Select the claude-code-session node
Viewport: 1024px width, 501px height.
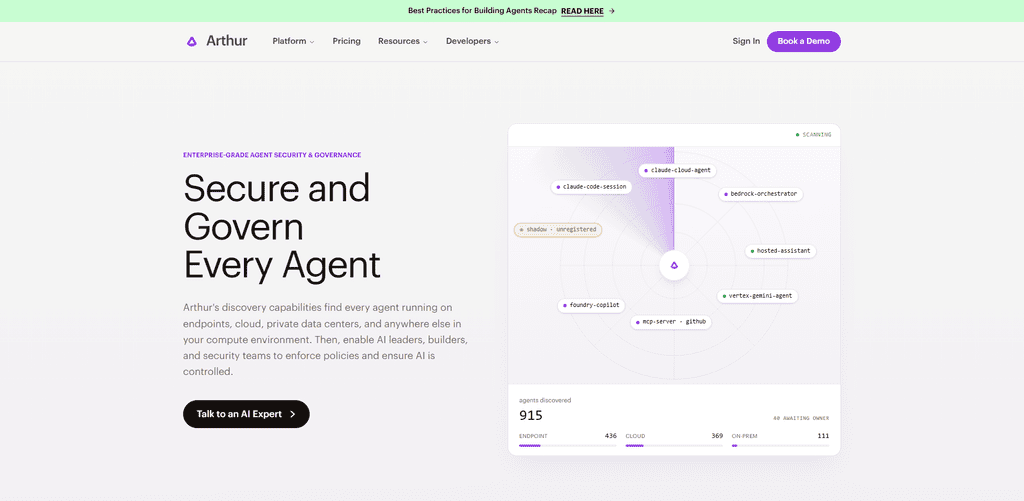coord(591,187)
